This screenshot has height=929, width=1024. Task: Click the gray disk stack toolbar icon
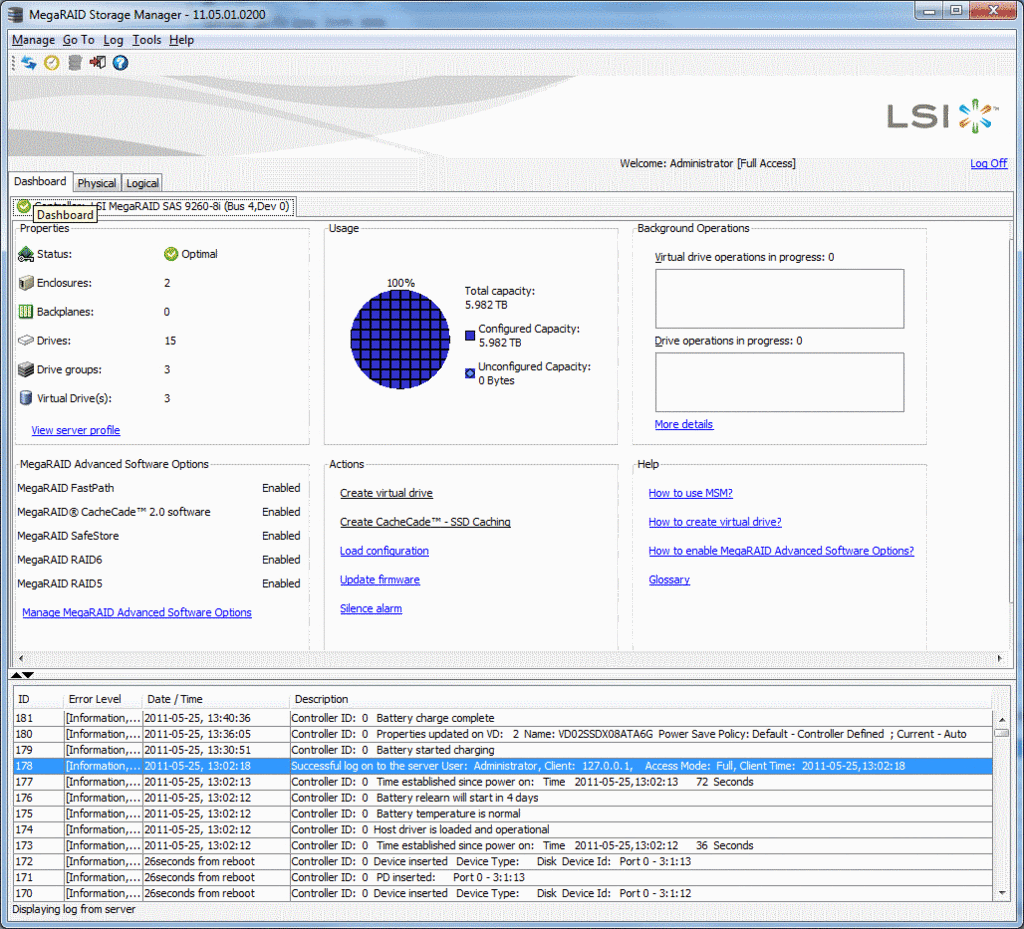pos(75,63)
